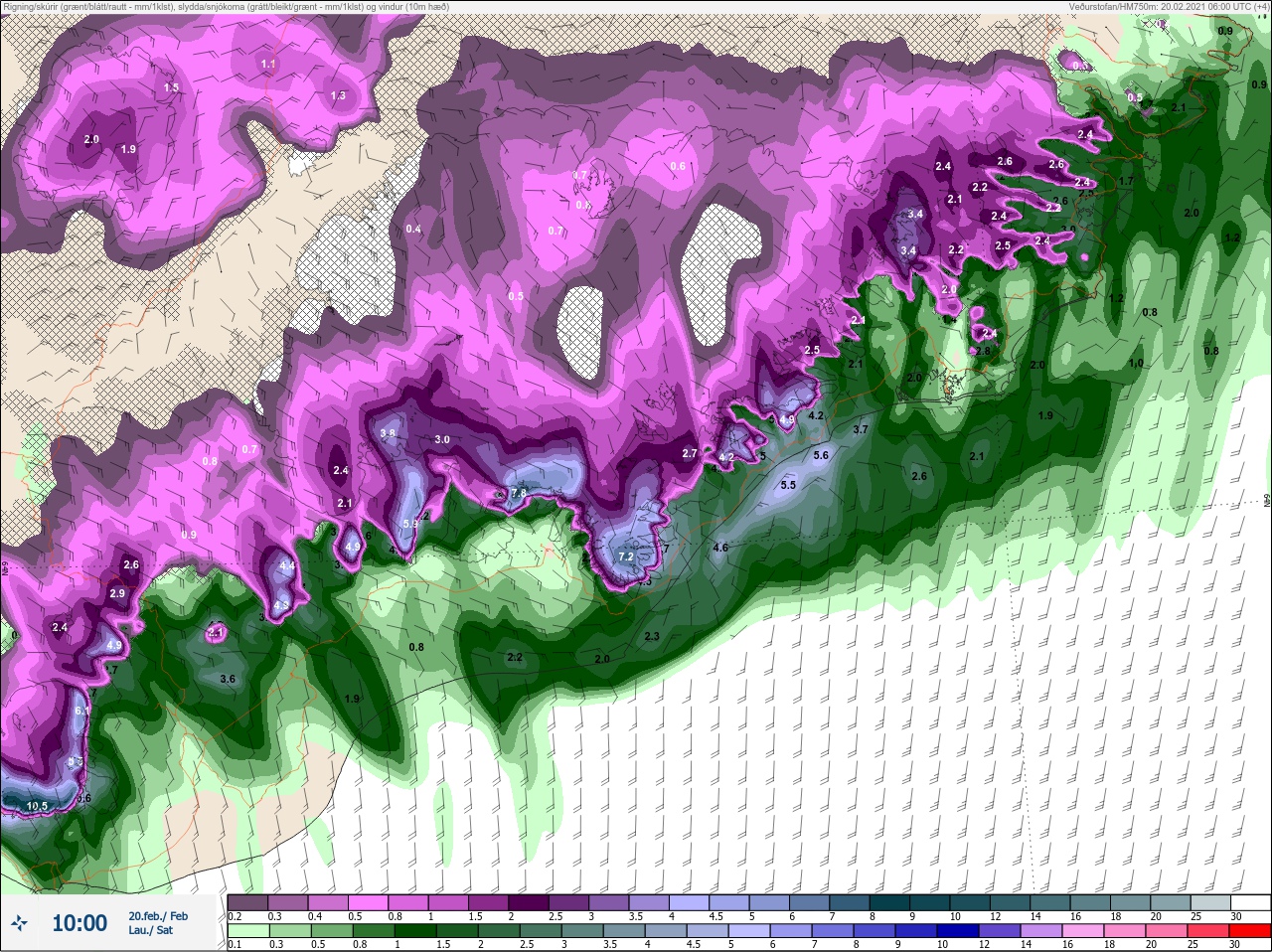Click the "20.feb./ Feb" date label
The image size is (1272, 952).
158,916
